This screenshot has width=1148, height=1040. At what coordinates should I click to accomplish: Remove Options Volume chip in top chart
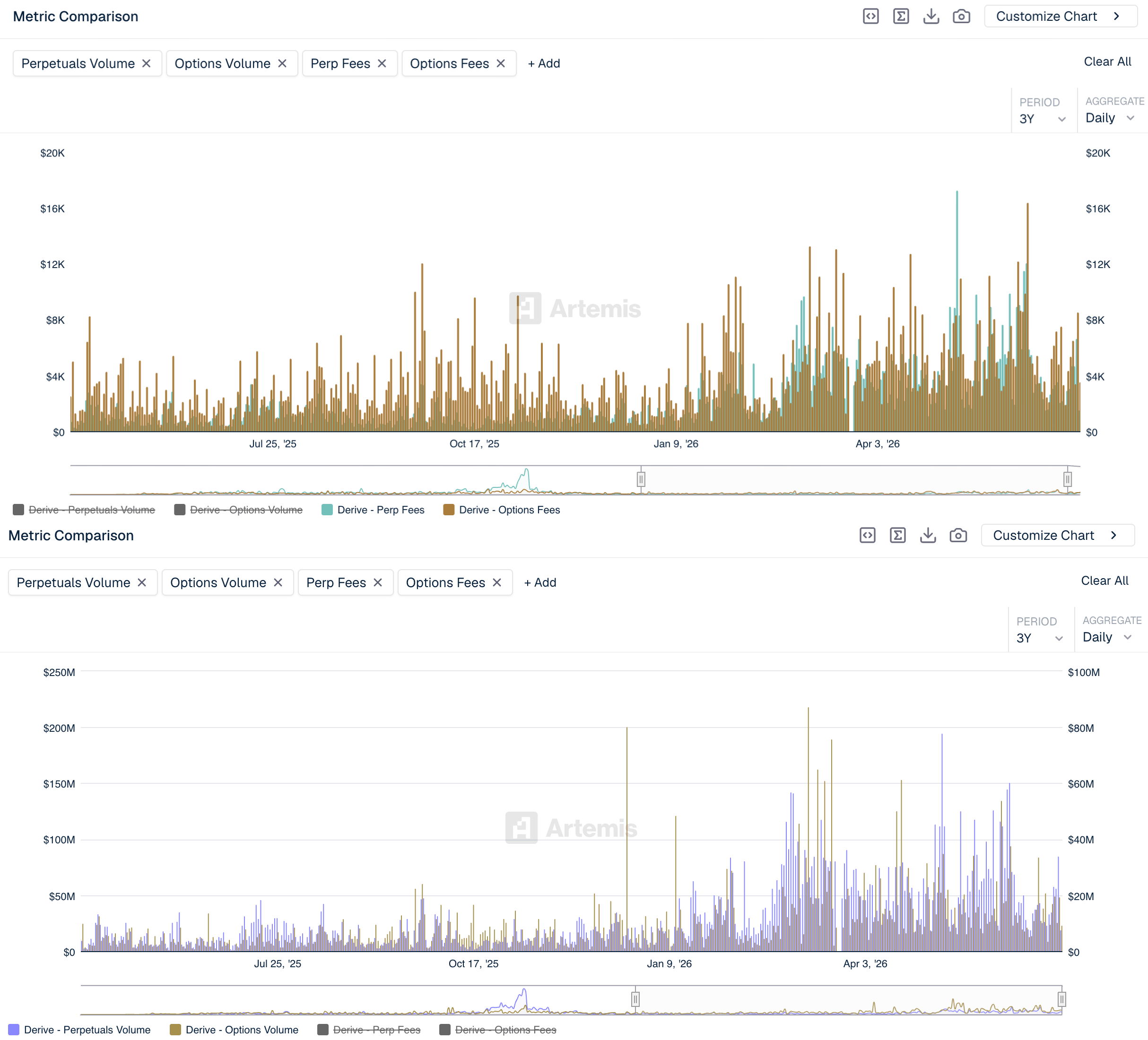click(282, 63)
